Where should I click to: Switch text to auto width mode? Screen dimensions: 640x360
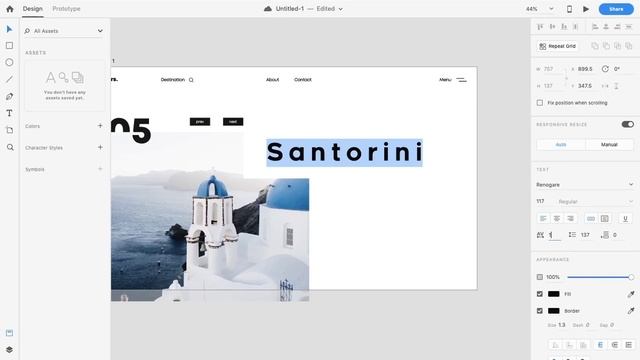point(591,219)
